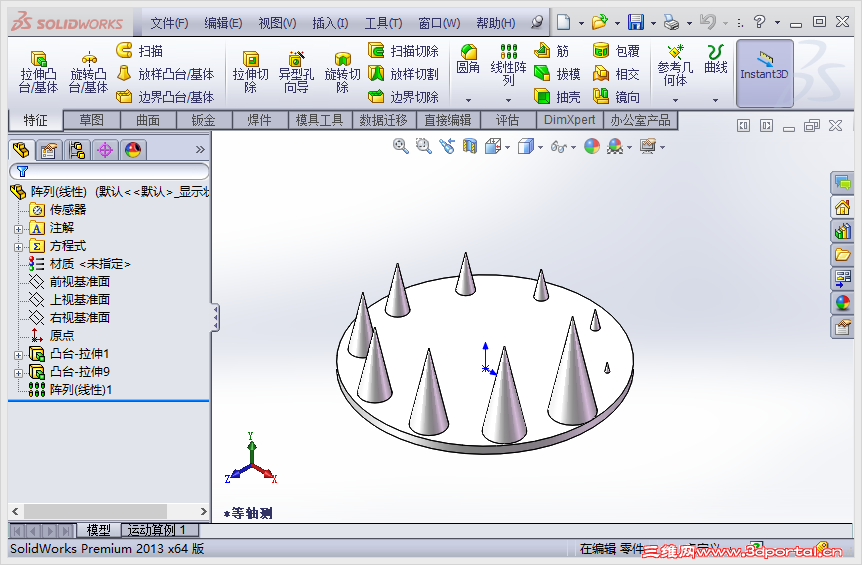Choose the 扫描 sweep boss tool
Viewport: 862px width, 565px height.
[140, 51]
